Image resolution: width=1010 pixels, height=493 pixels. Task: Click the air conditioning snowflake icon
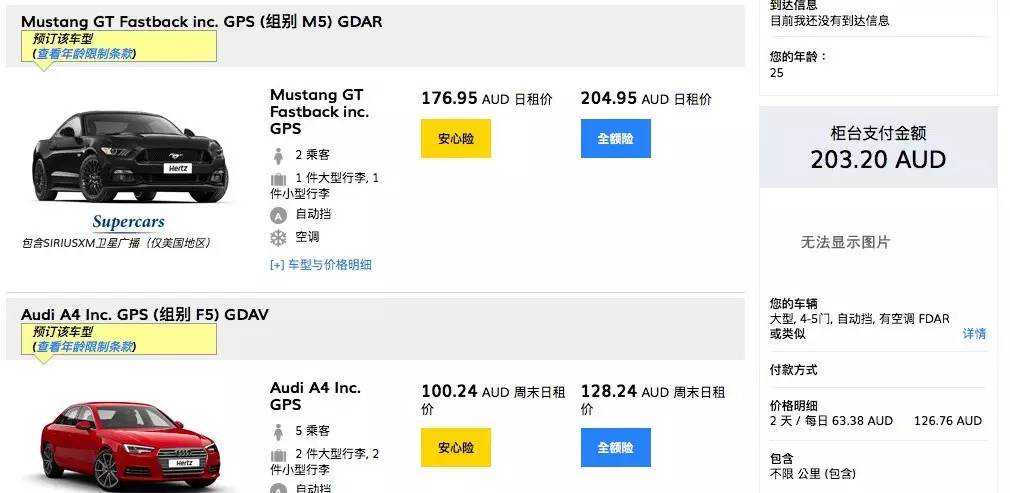[278, 238]
